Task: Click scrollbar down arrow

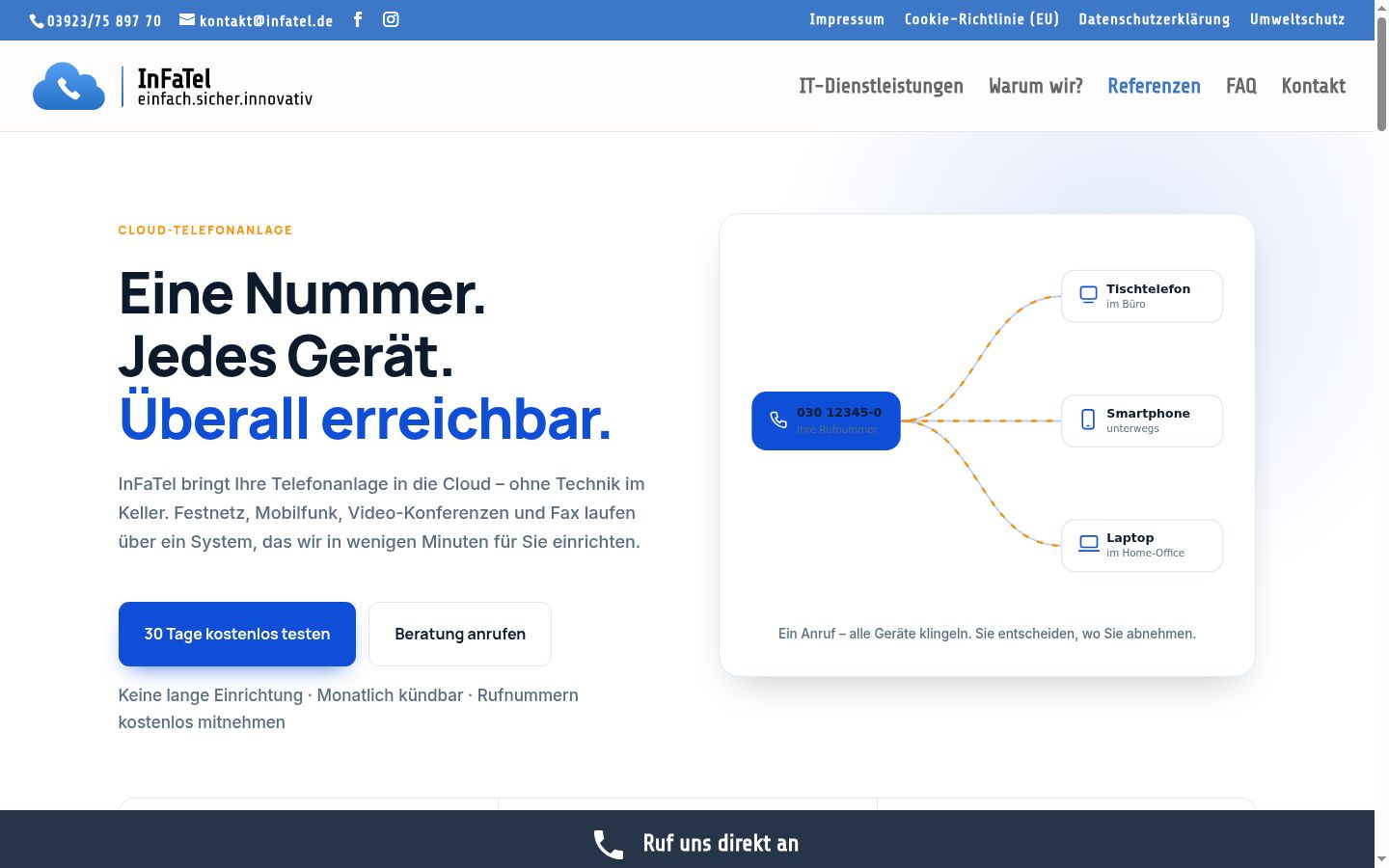Action: (x=1381, y=859)
